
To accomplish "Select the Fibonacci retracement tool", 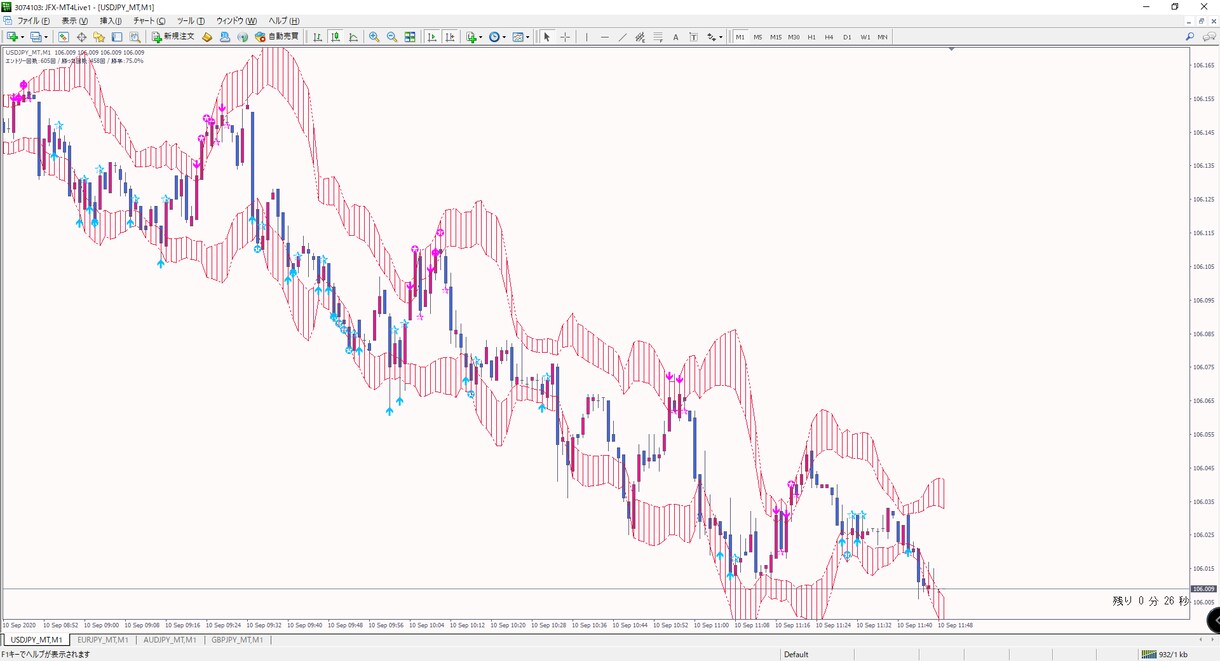I will coord(657,37).
